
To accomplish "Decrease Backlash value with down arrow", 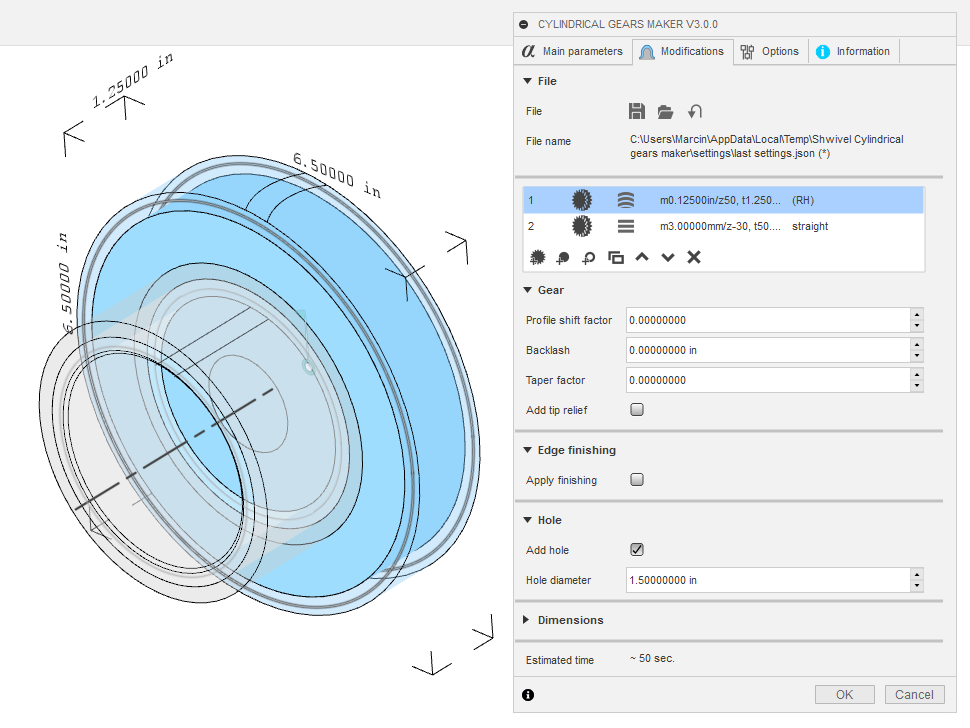I will coord(917,356).
